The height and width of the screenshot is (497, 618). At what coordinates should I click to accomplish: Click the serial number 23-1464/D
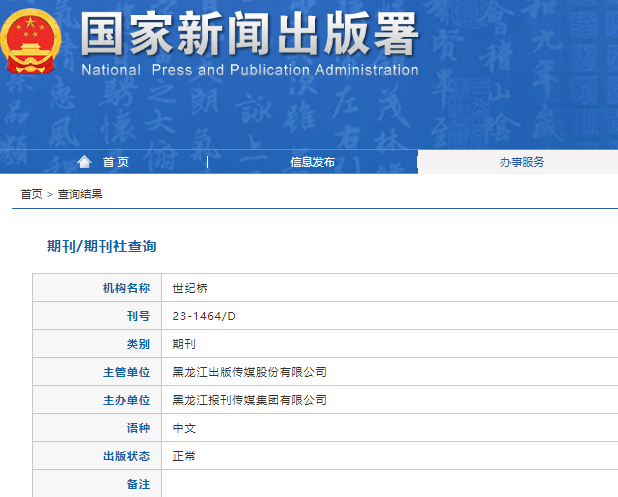(204, 316)
